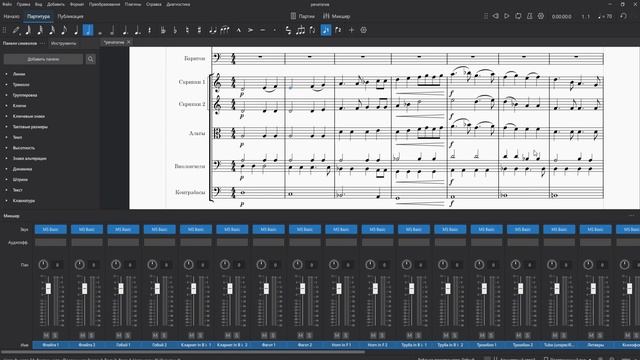Screen dimensions: 640x360
Task: Start playback with the play button
Action: pyautogui.click(x=507, y=16)
